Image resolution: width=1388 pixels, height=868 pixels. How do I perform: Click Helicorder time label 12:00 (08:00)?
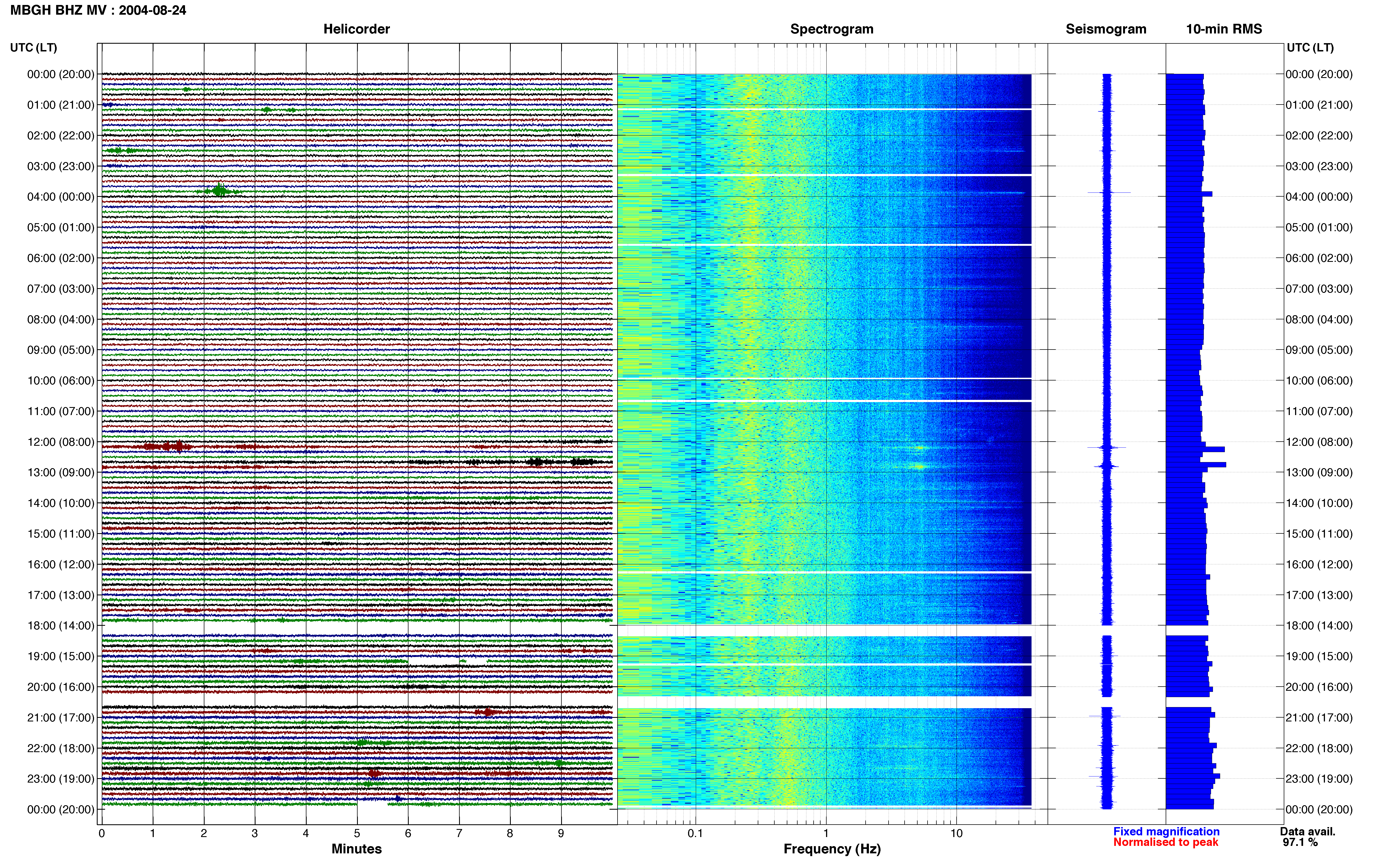(x=61, y=442)
